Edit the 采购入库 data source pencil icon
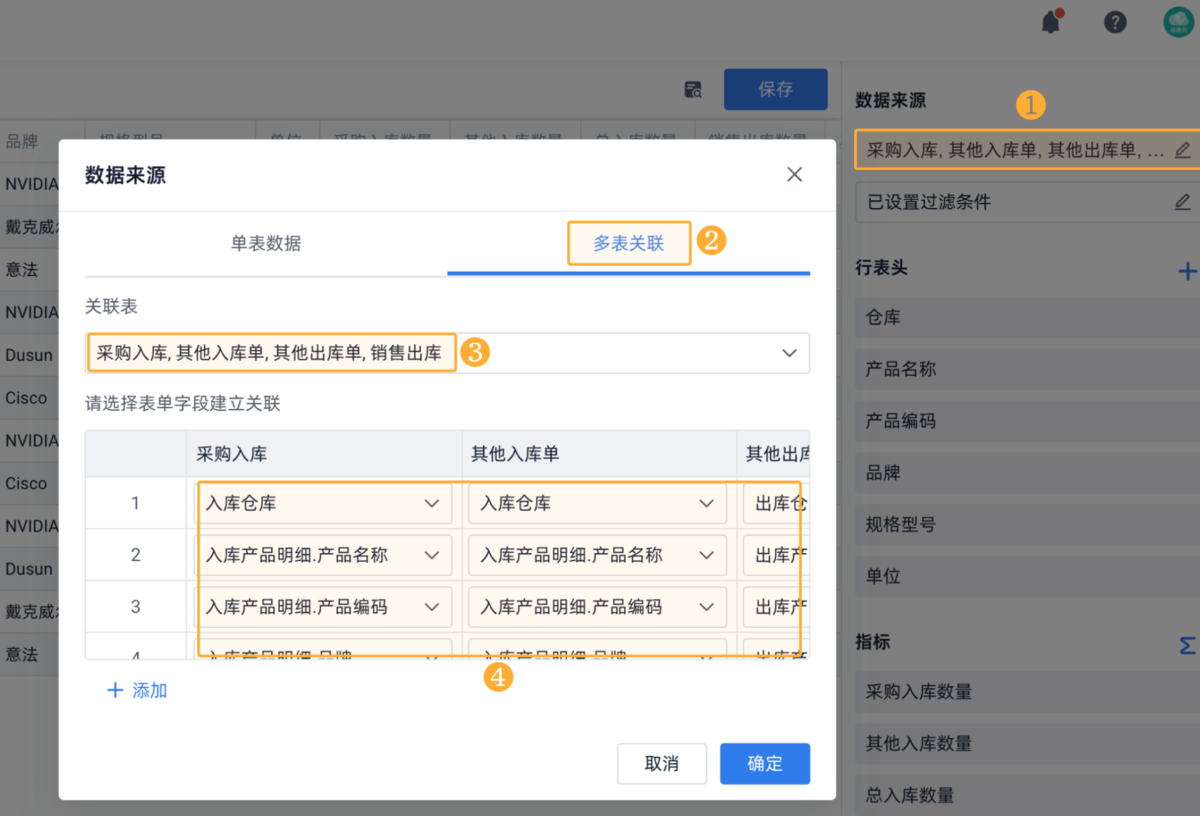1200x816 pixels. (1182, 150)
